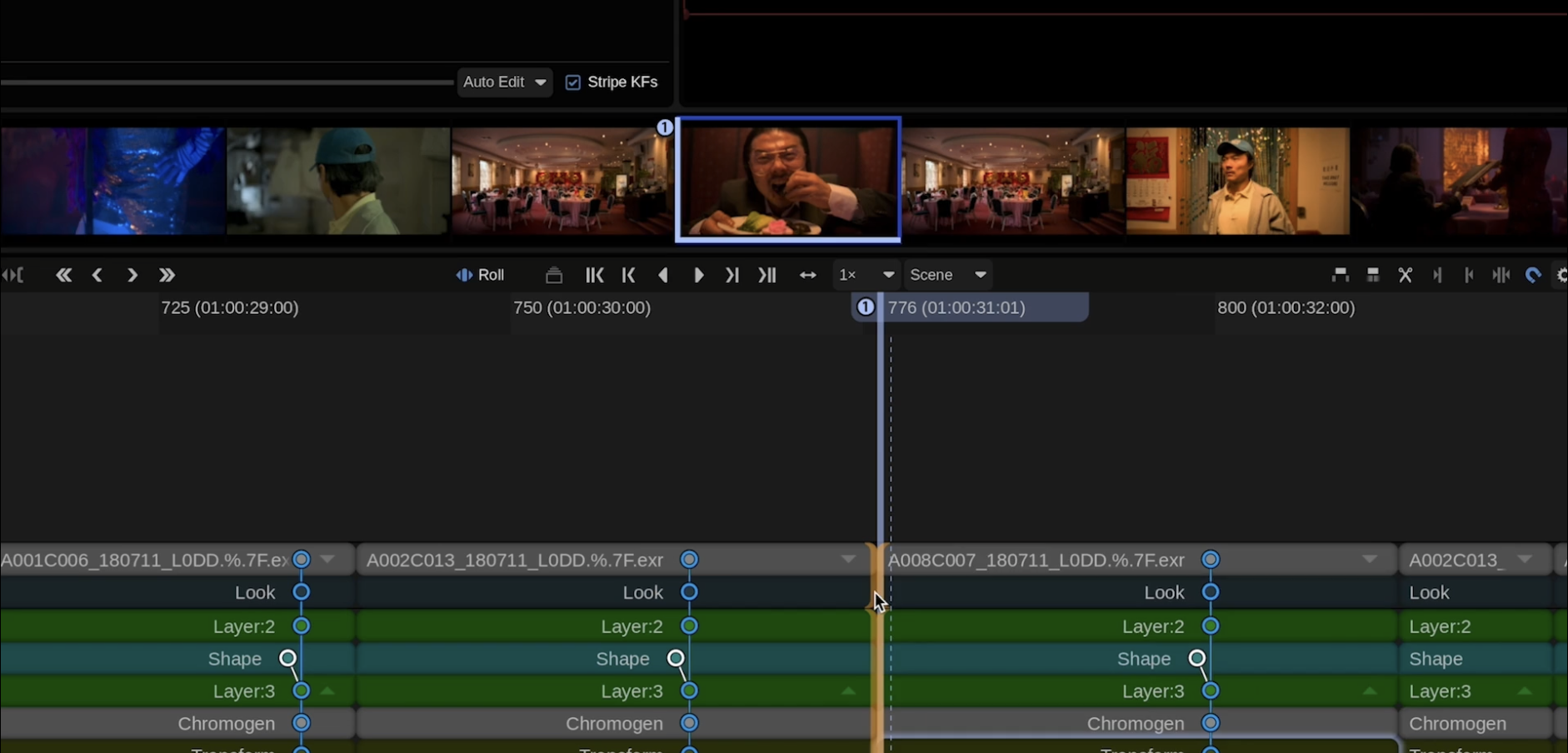Step to previous cut point
This screenshot has height=753, width=1568.
click(x=628, y=275)
